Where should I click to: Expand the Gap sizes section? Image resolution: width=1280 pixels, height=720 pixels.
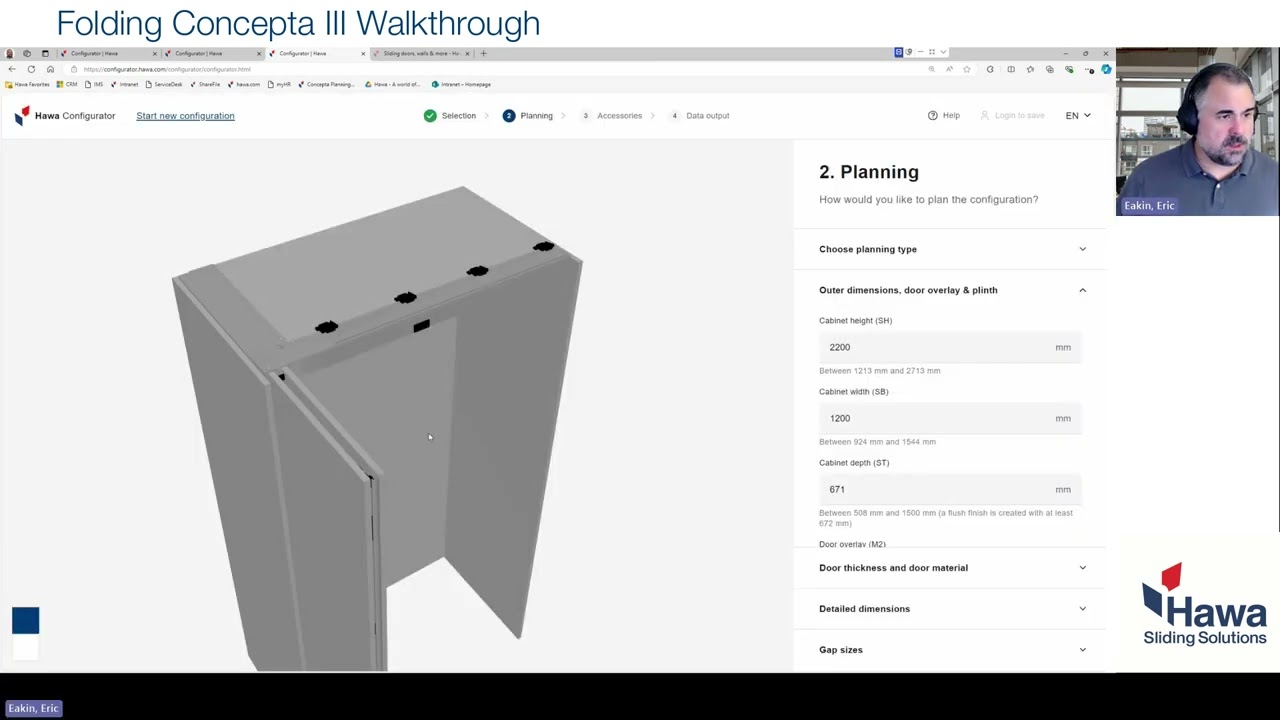pos(951,650)
